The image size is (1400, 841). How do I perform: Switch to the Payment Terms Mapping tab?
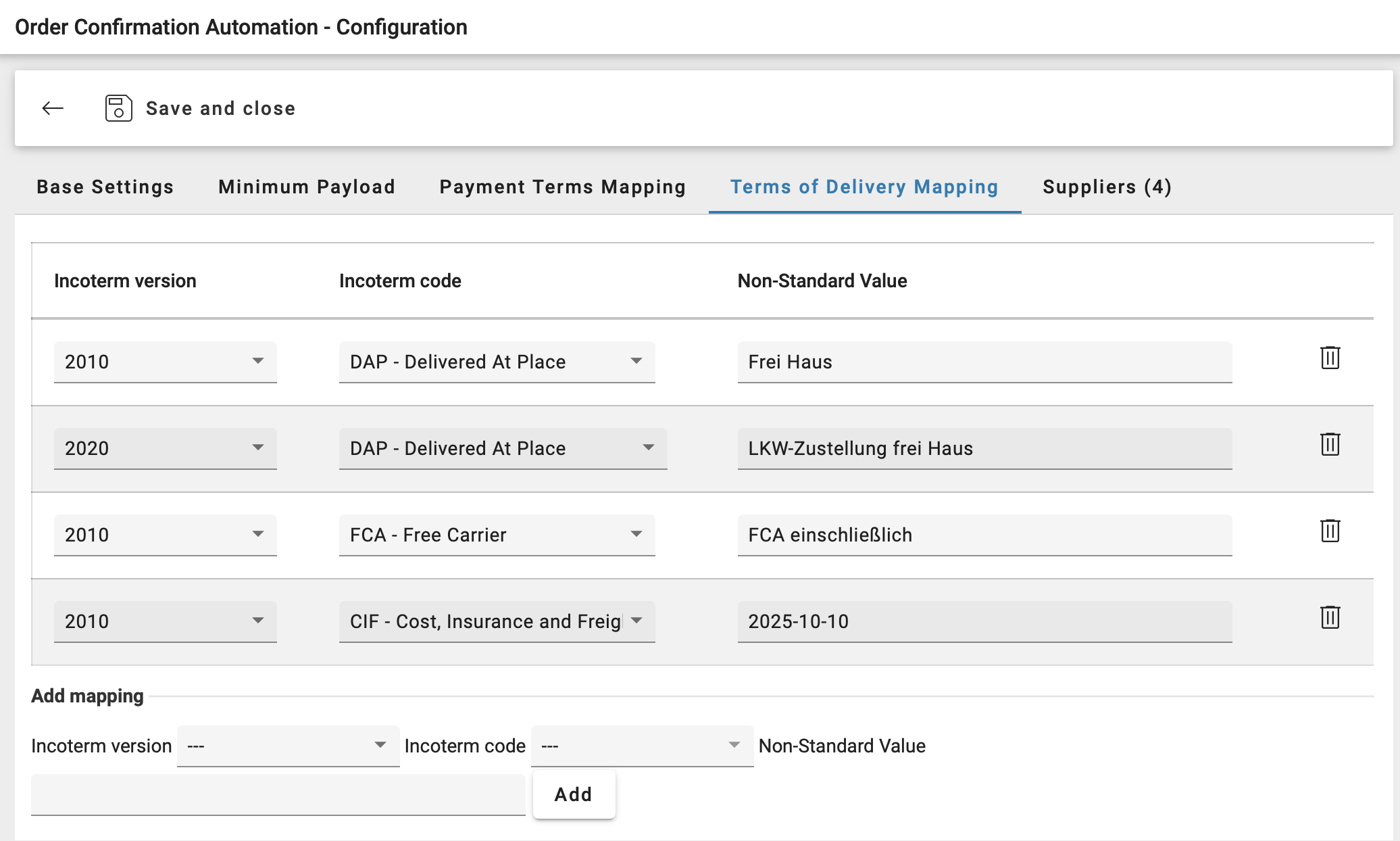[x=563, y=187]
